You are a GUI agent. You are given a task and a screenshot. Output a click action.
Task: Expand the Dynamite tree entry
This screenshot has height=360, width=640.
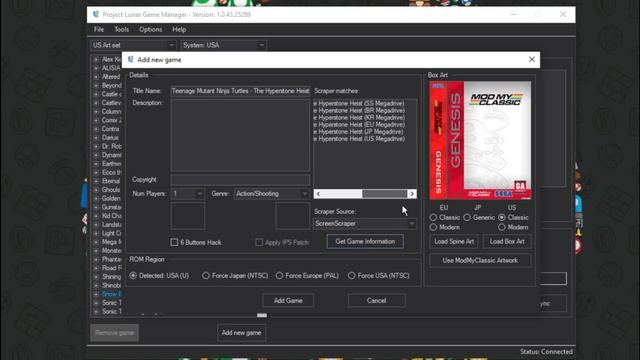96,155
